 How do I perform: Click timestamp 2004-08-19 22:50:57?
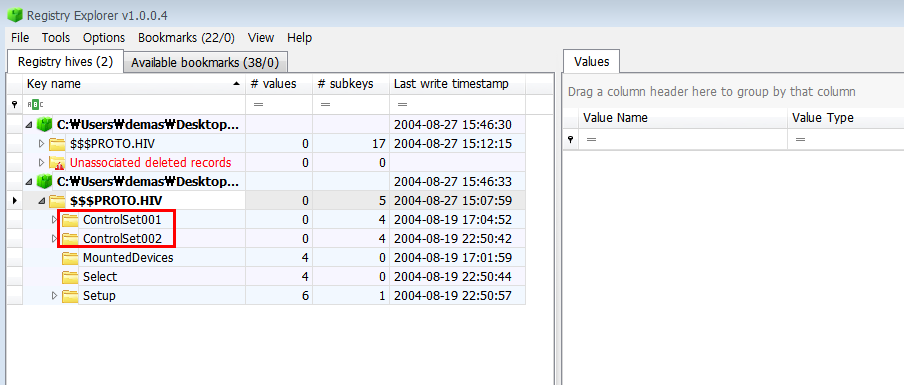coord(453,296)
